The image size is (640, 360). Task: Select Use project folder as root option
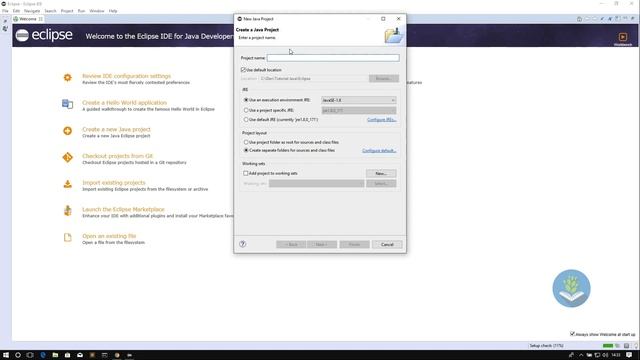(x=246, y=142)
